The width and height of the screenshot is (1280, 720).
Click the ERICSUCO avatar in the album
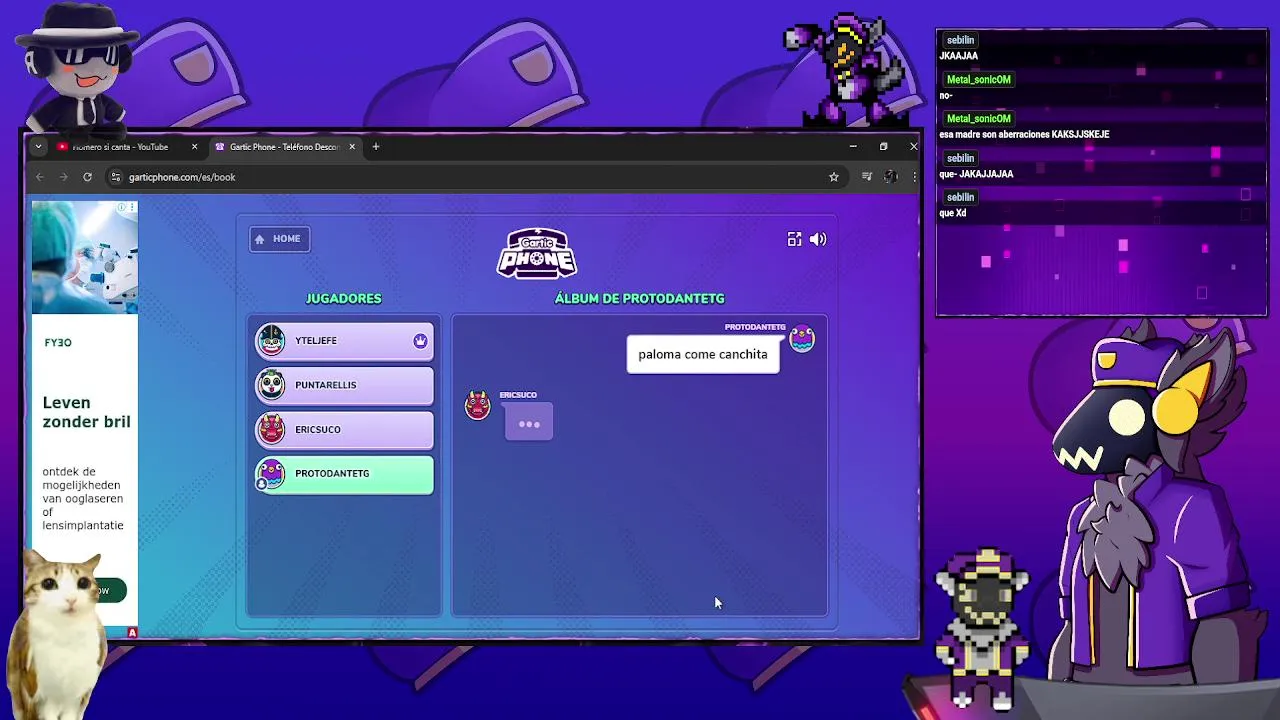[478, 405]
